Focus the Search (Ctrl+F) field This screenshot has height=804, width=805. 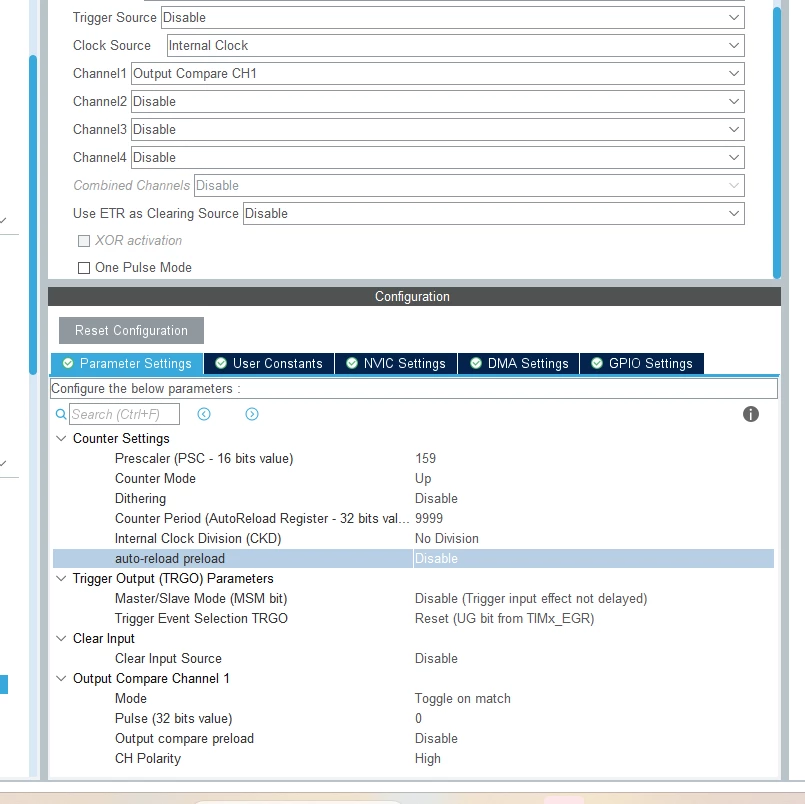(x=125, y=414)
